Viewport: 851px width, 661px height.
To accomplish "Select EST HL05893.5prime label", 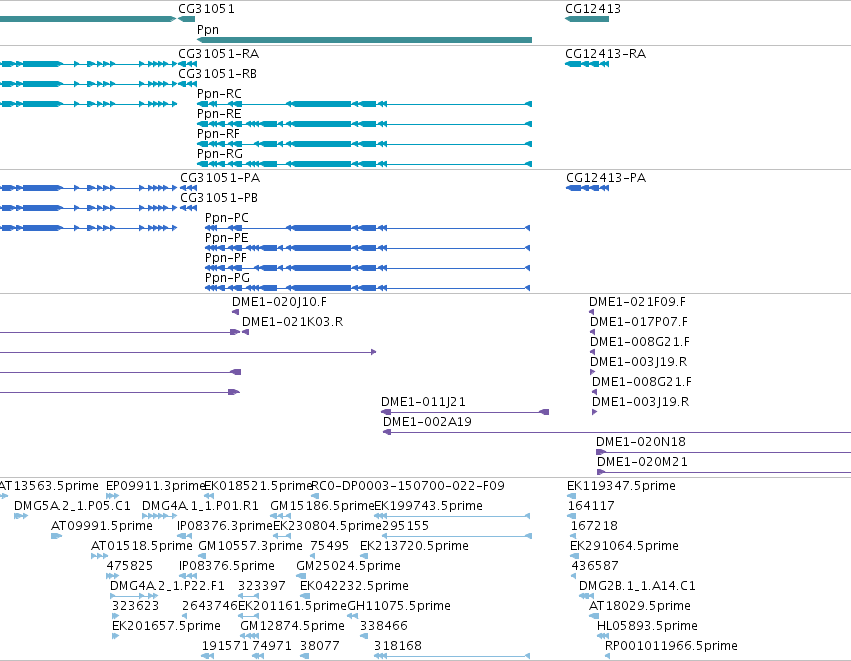I will (647, 627).
